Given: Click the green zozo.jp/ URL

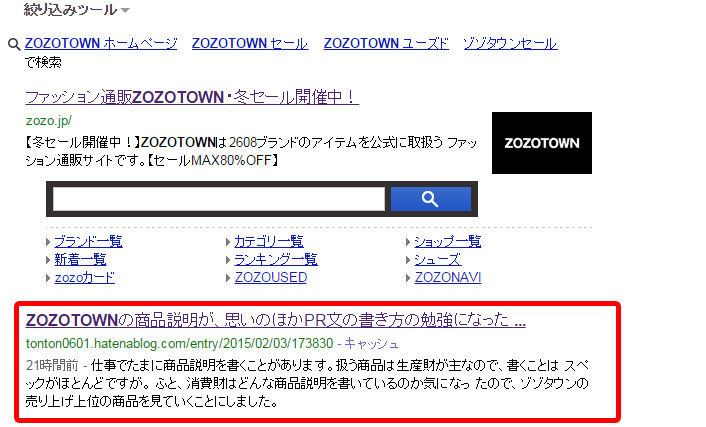Looking at the screenshot, I should coord(49,121).
